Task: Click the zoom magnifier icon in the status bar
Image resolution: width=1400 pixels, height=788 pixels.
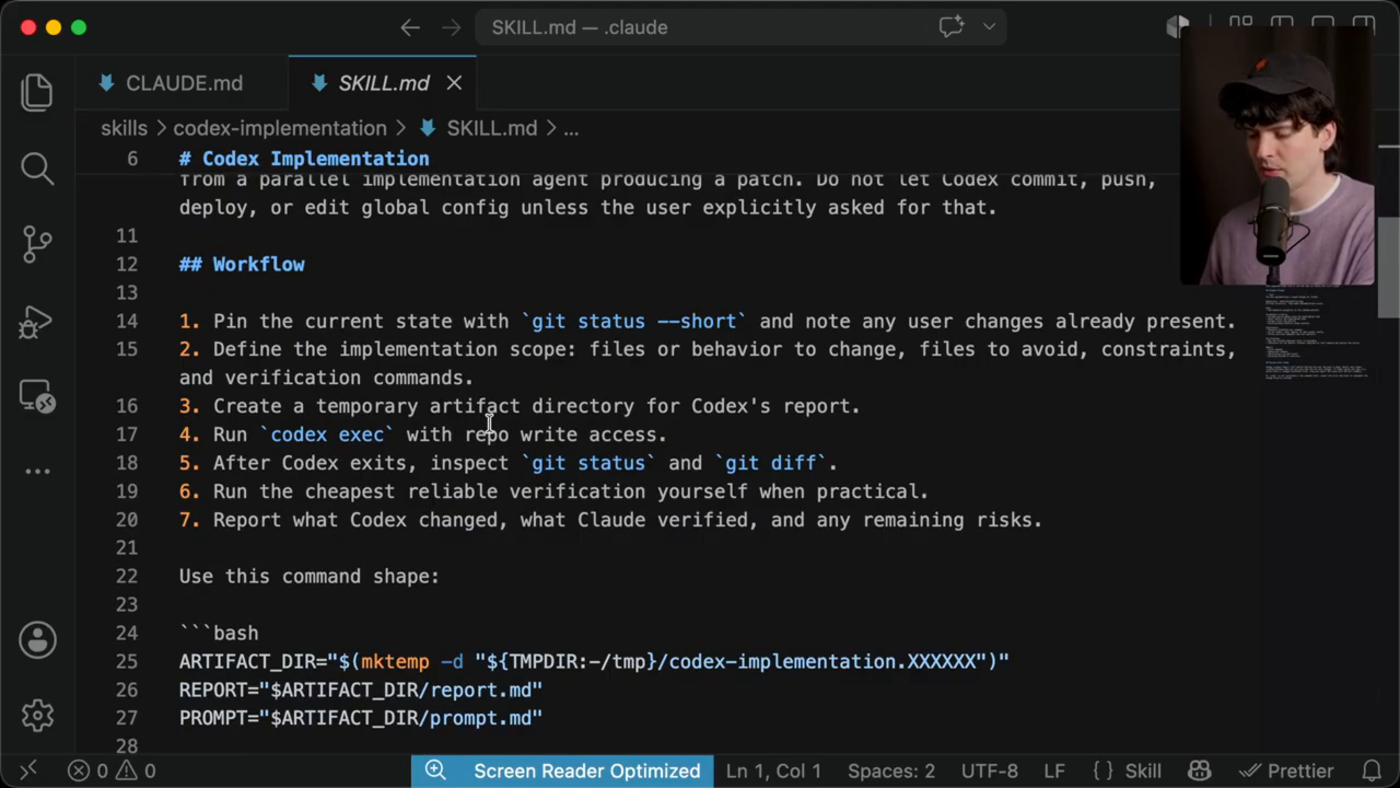Action: (x=436, y=770)
